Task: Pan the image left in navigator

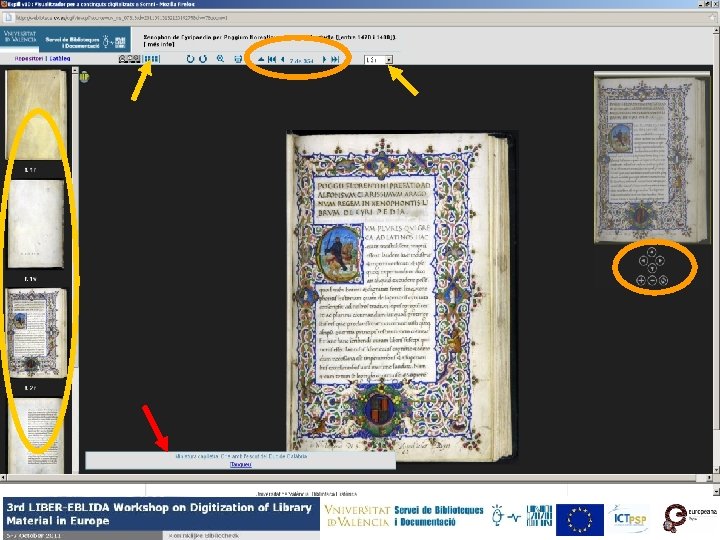Action: click(643, 261)
